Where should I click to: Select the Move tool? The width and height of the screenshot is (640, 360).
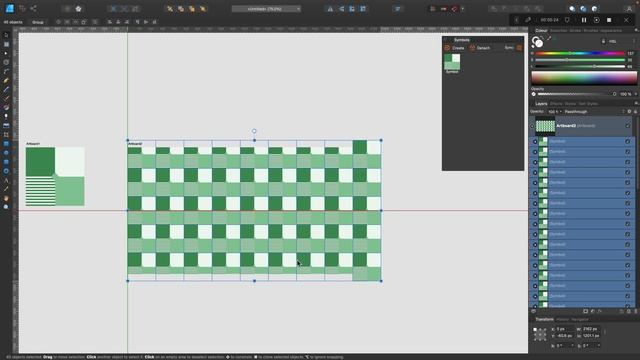(x=6, y=35)
